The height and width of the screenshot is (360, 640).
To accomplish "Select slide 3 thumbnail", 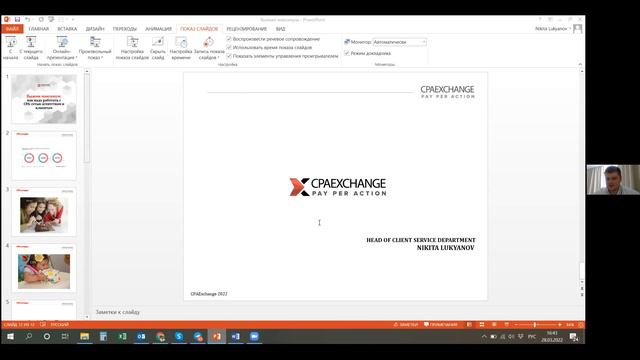I will point(44,211).
